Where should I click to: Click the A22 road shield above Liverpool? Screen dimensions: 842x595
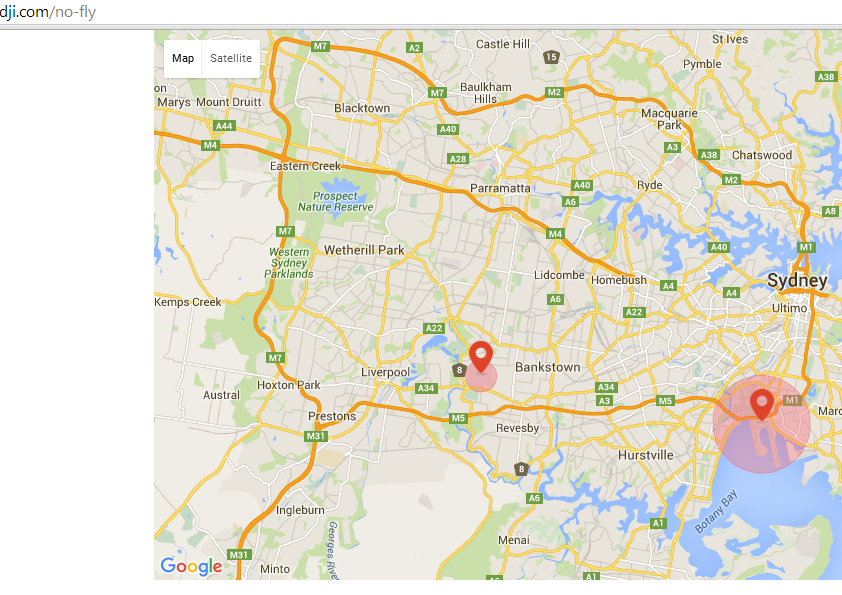(433, 328)
